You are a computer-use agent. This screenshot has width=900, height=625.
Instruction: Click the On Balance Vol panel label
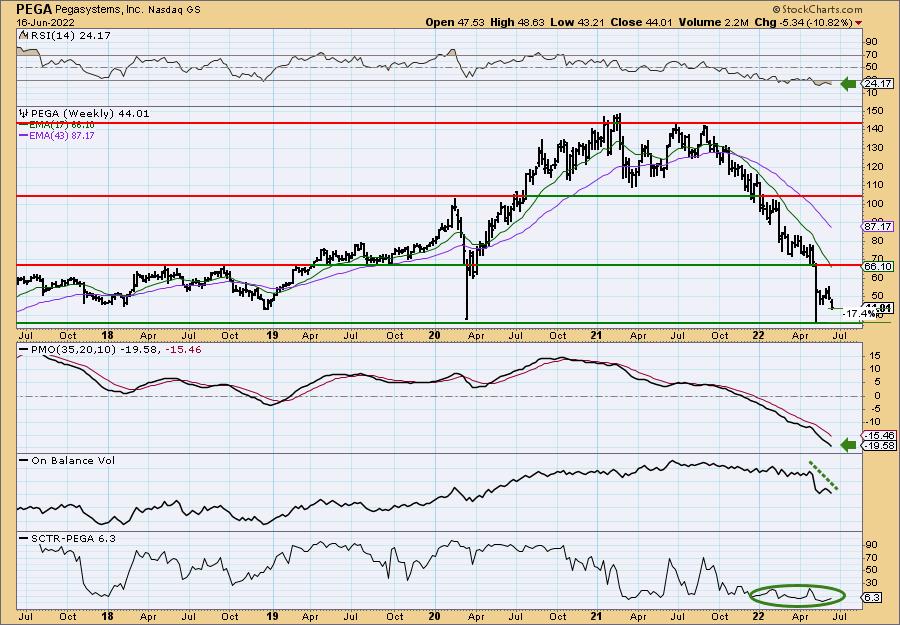(73, 460)
